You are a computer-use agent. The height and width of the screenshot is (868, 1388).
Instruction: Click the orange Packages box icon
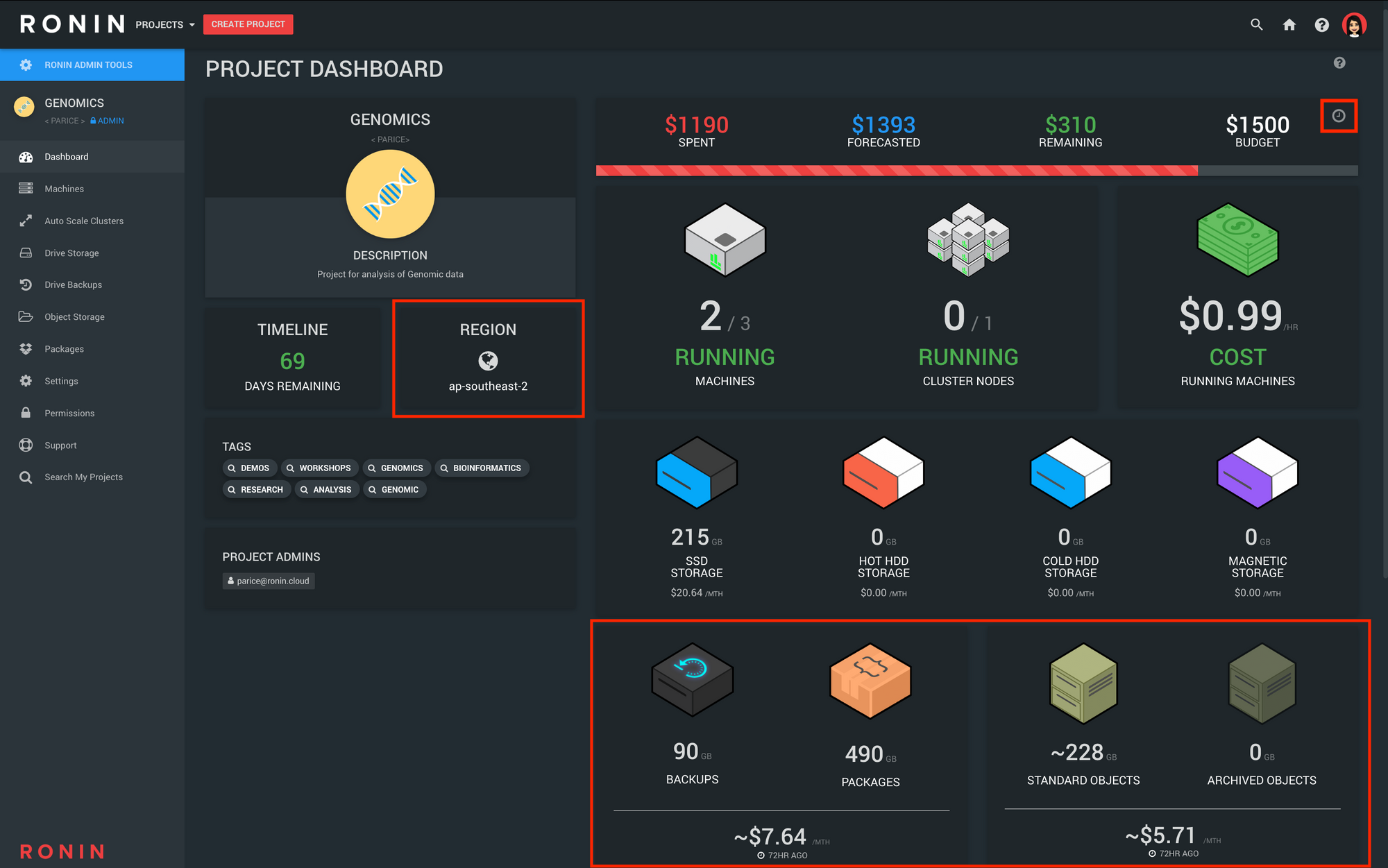click(x=870, y=681)
